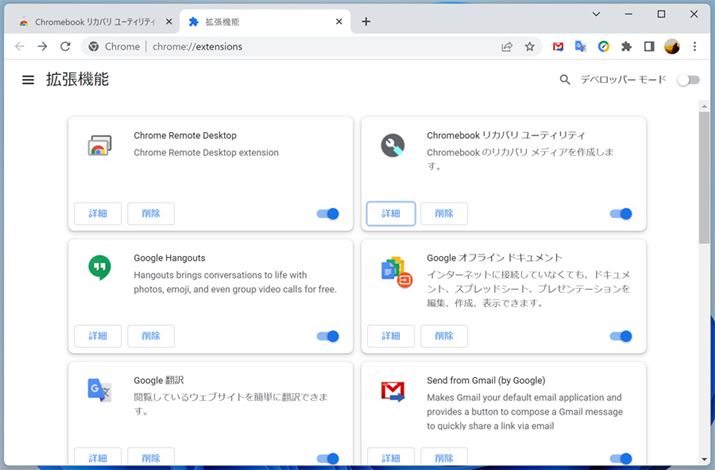This screenshot has height=470, width=715.
Task: Turn off Google Hangouts extension
Action: pos(328,336)
